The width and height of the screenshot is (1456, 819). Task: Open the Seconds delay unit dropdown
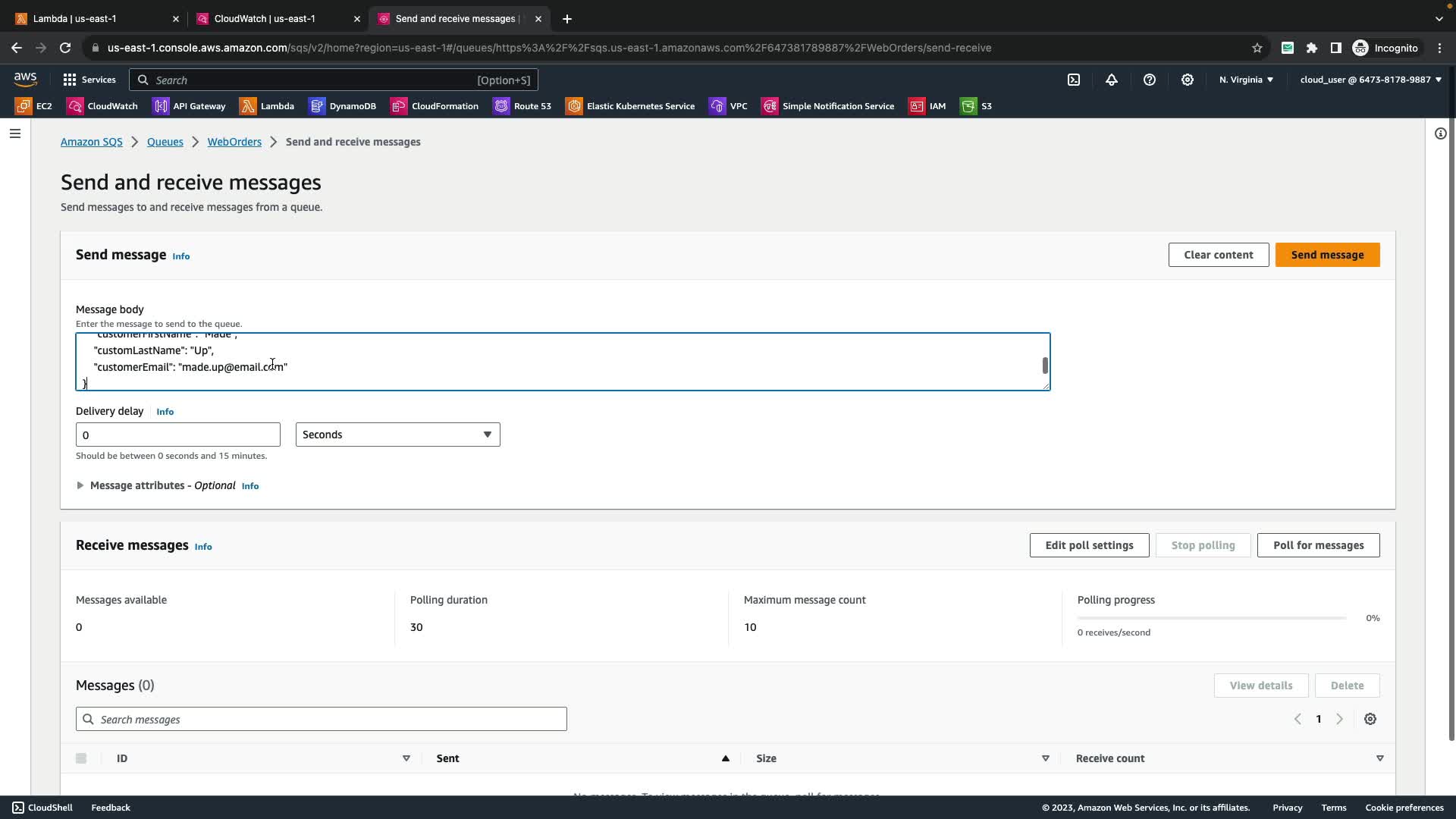(x=397, y=435)
